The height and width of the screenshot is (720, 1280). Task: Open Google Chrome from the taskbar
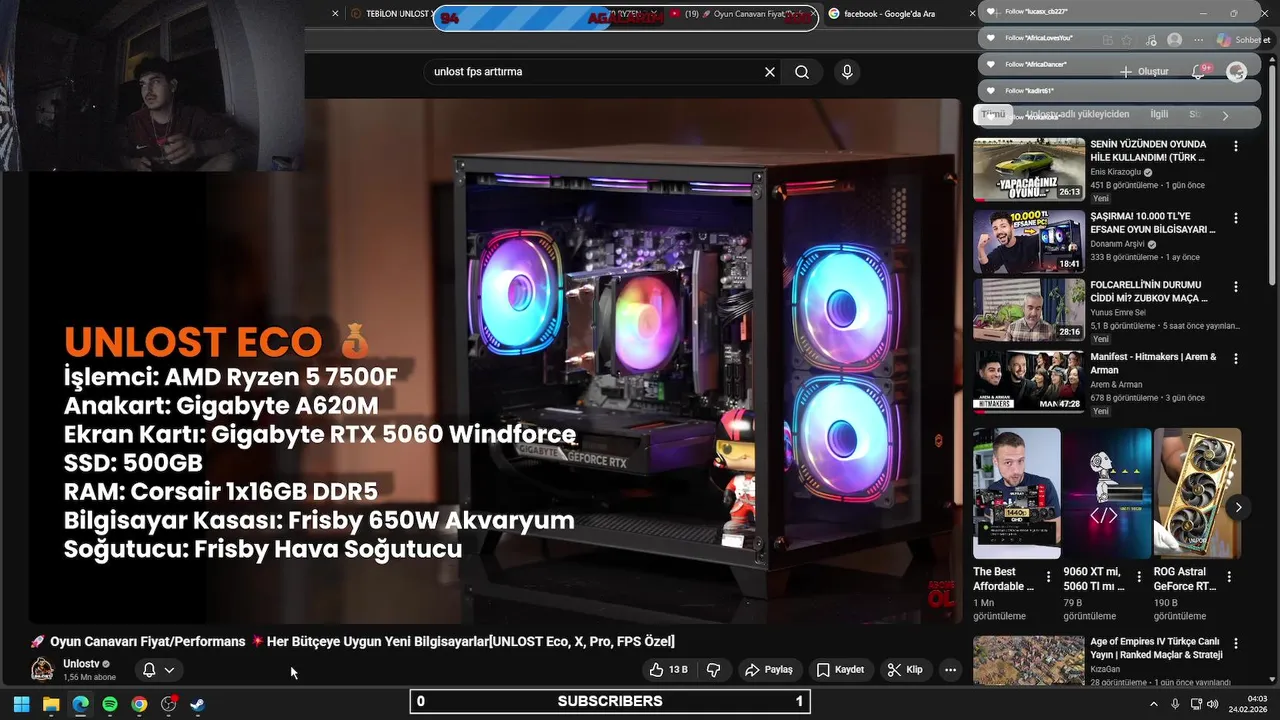pos(139,704)
